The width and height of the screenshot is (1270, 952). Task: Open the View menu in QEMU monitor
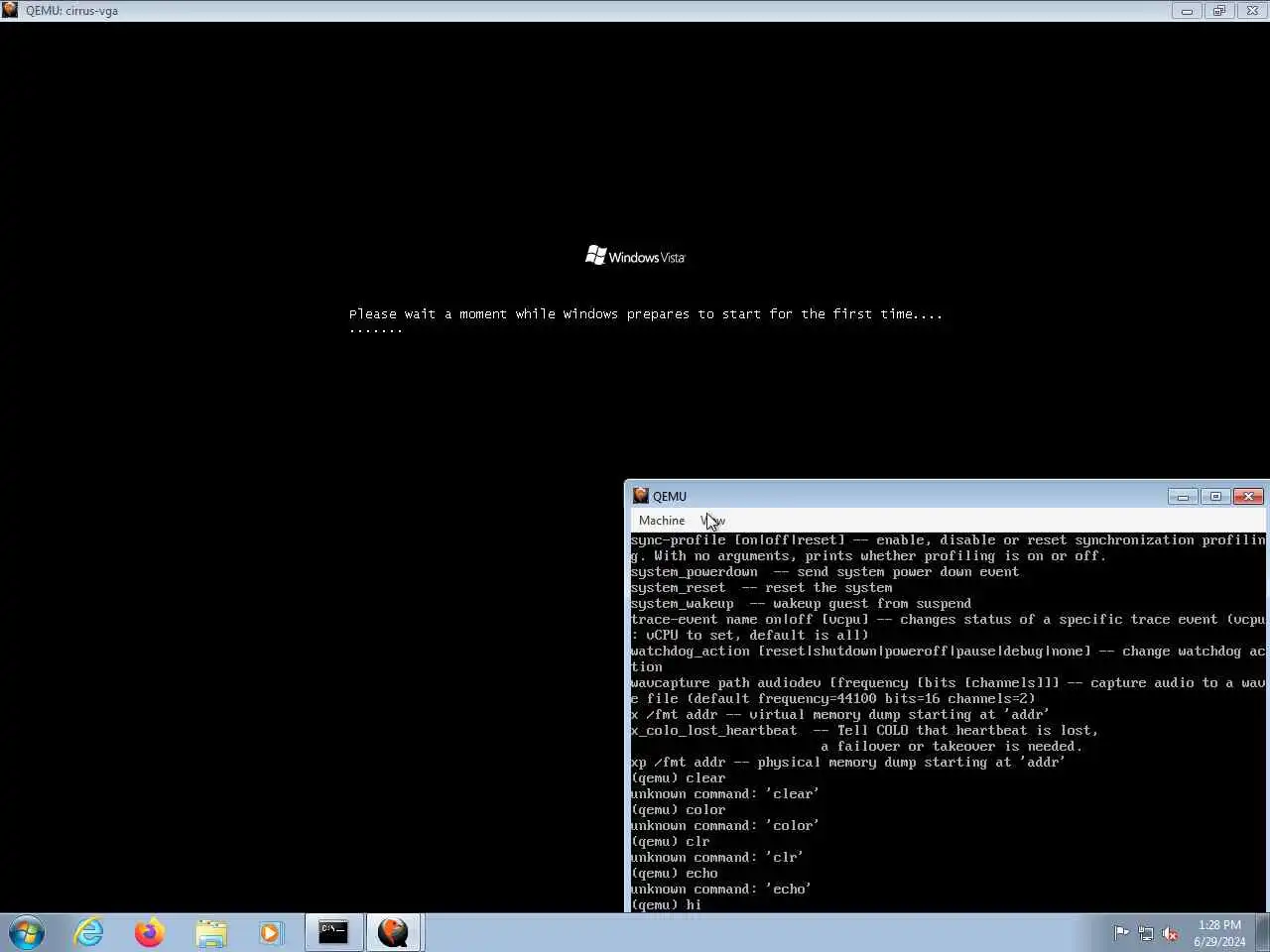(x=712, y=521)
